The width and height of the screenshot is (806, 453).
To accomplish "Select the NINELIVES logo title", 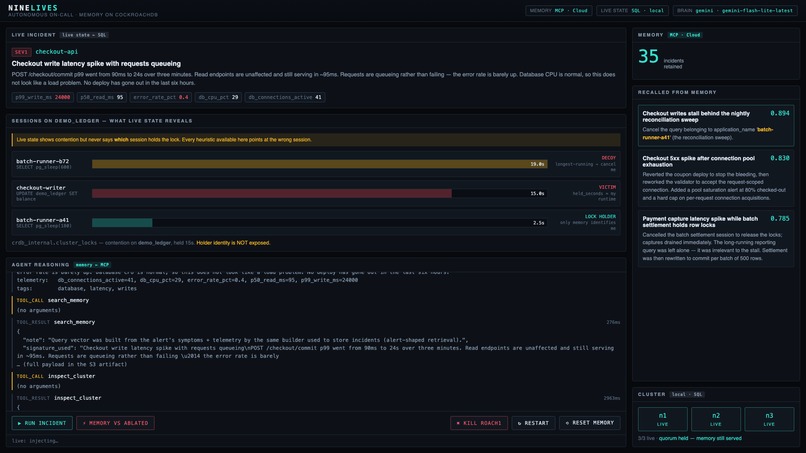I will (33, 8).
